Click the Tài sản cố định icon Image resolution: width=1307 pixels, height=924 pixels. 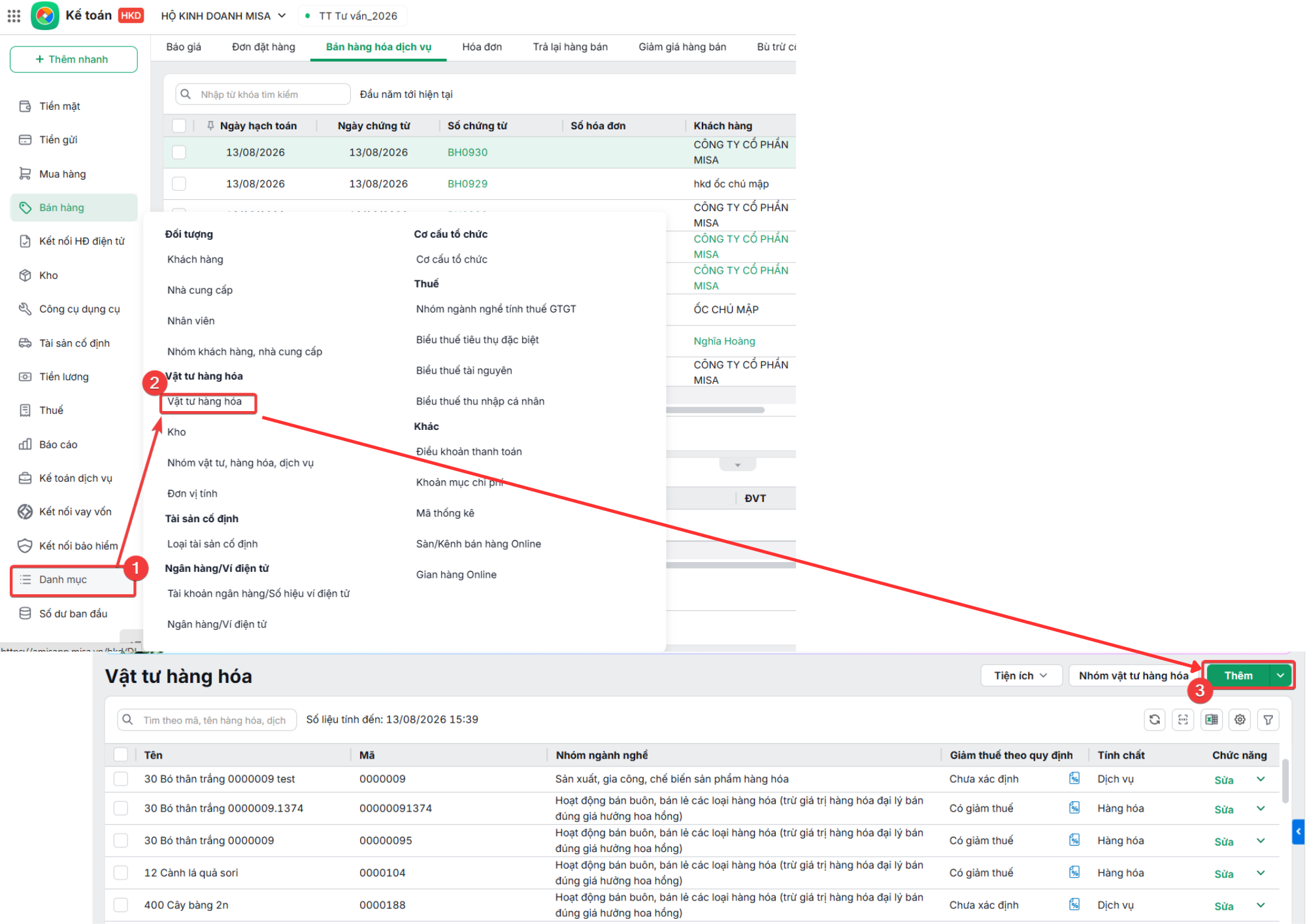point(25,343)
